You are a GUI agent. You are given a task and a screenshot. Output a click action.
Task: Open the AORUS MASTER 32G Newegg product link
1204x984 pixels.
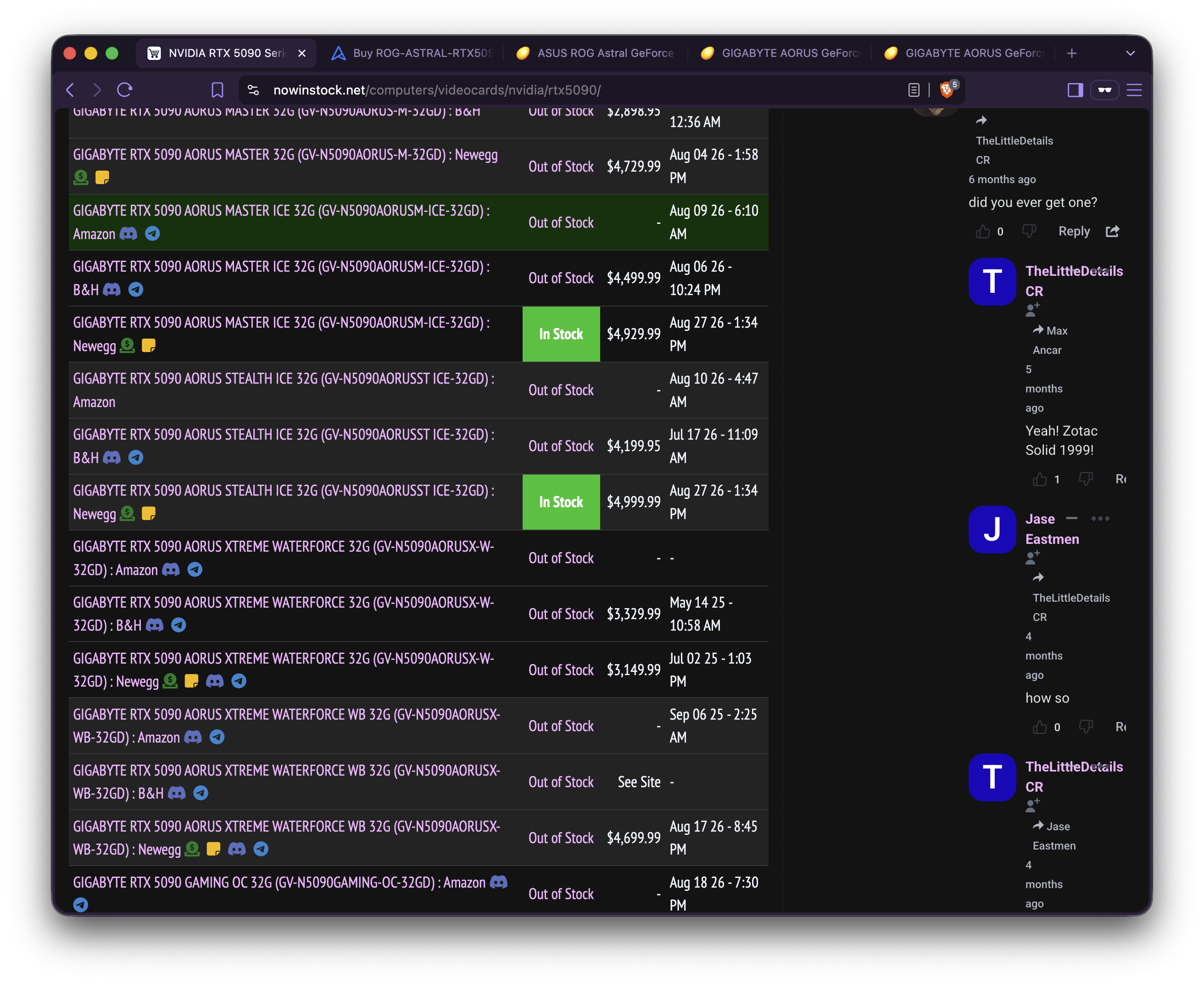[285, 155]
